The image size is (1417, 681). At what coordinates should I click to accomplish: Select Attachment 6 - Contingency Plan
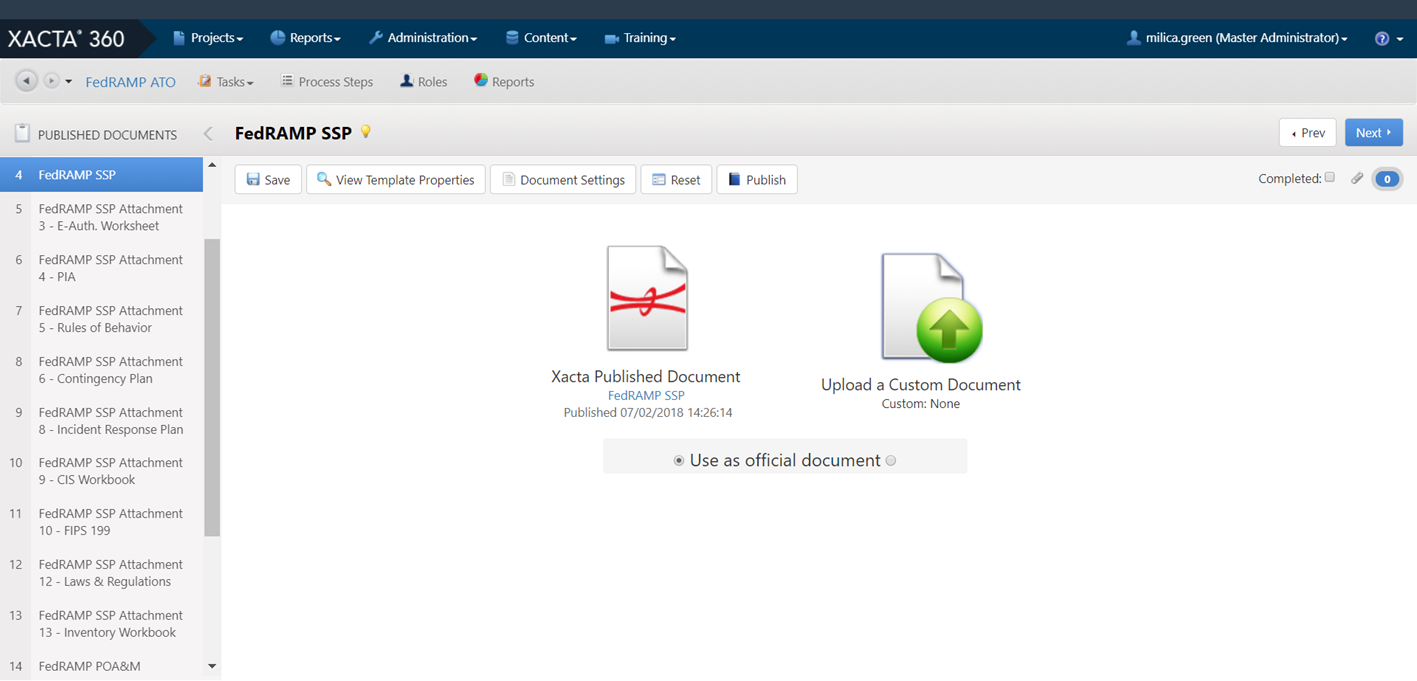pyautogui.click(x=101, y=370)
